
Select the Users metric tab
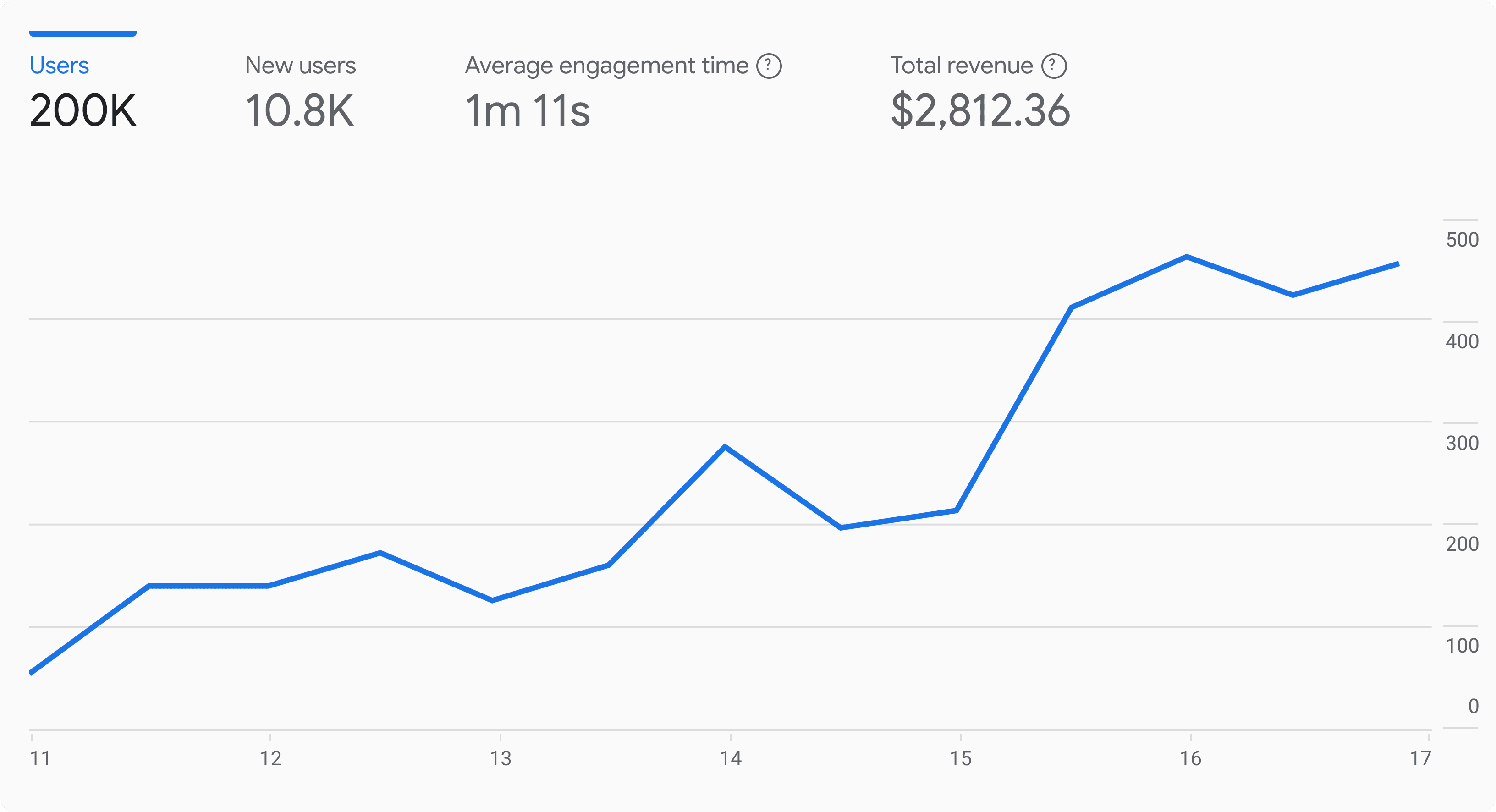(59, 66)
